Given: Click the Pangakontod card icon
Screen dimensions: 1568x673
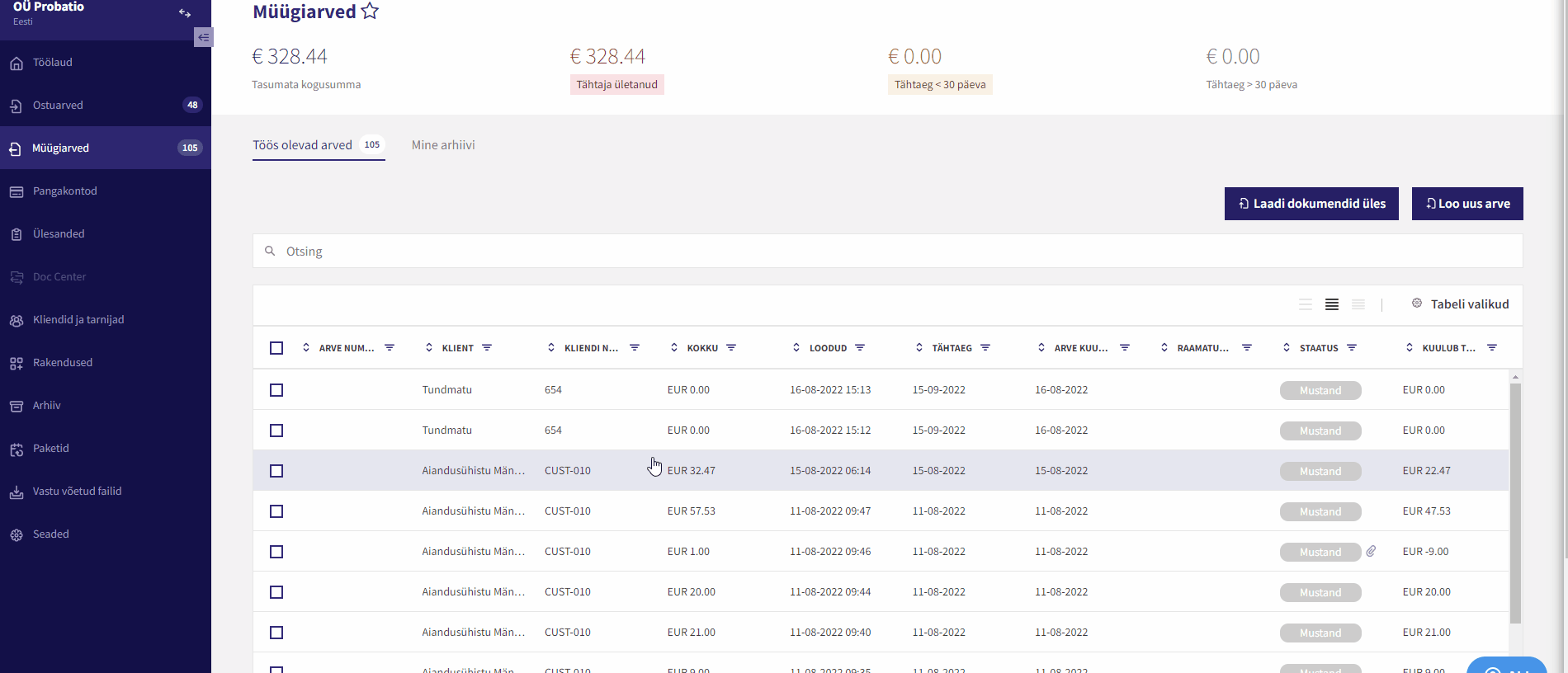Looking at the screenshot, I should (x=17, y=191).
